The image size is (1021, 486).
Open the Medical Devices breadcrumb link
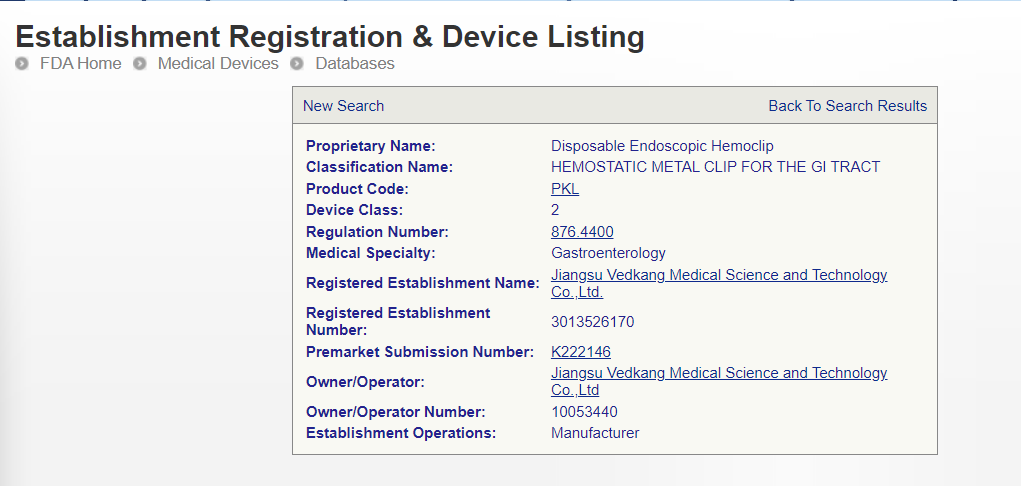[x=218, y=64]
